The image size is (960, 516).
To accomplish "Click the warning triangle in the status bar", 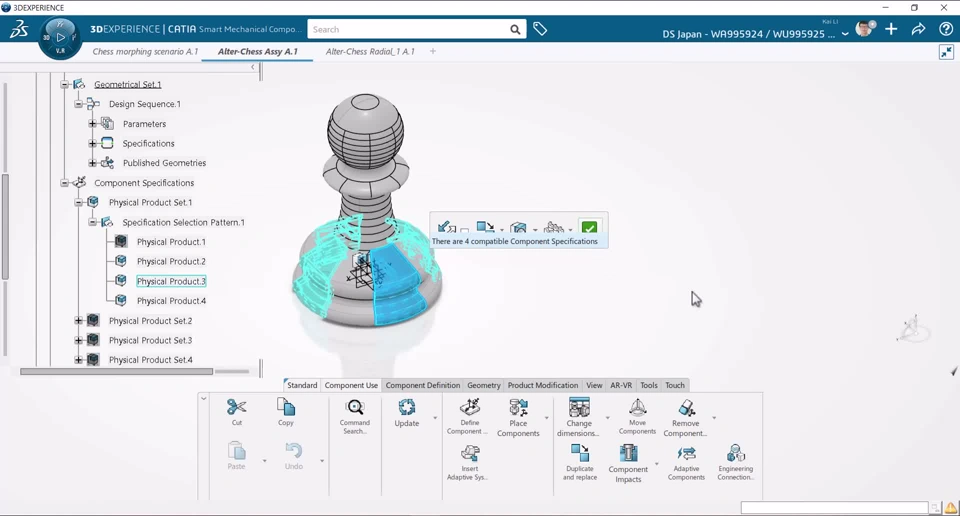I will 950,507.
